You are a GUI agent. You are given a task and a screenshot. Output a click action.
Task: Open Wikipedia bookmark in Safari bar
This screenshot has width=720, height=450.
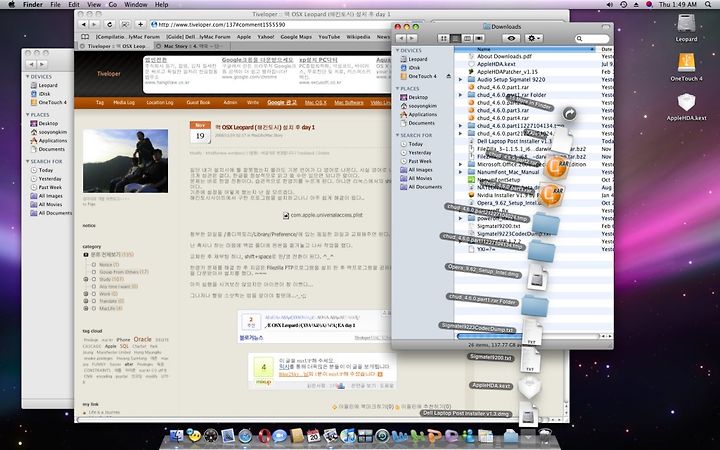[x=358, y=37]
